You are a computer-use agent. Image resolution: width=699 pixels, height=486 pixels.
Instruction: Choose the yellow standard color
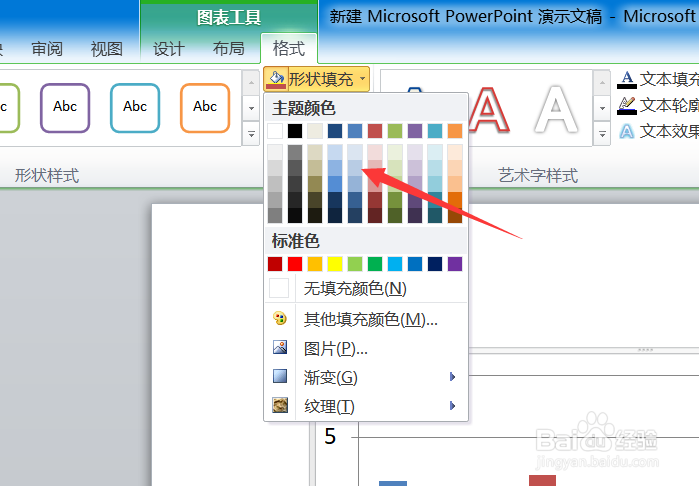335,264
